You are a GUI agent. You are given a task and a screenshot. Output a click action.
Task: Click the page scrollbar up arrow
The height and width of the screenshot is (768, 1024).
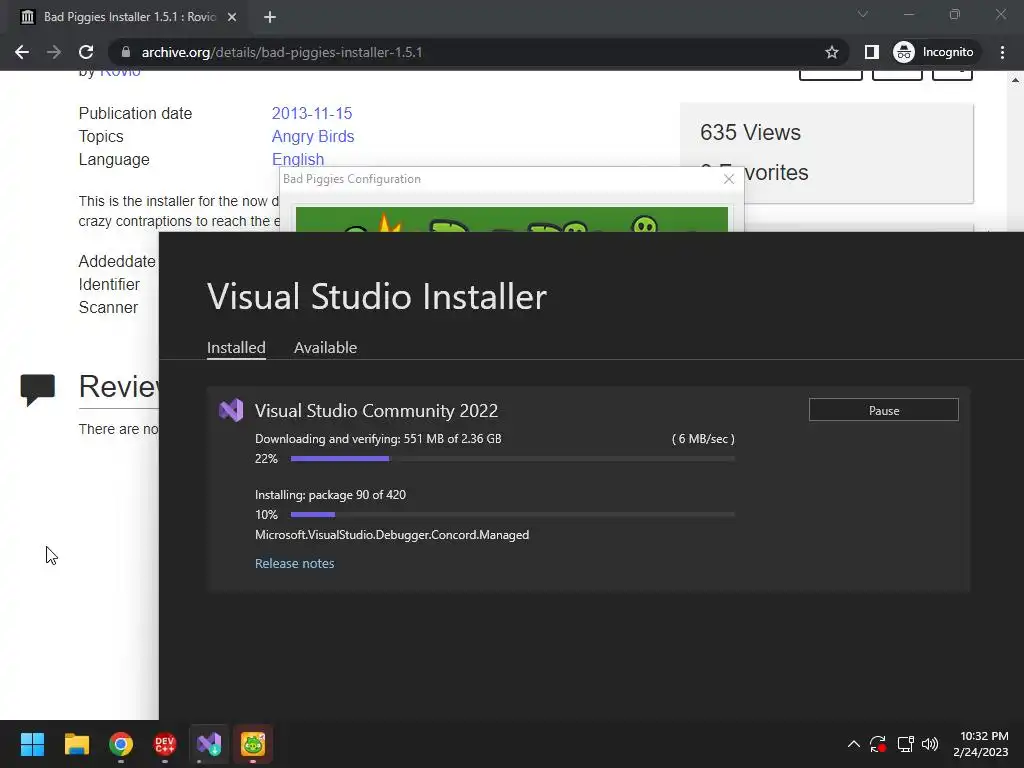[1016, 80]
